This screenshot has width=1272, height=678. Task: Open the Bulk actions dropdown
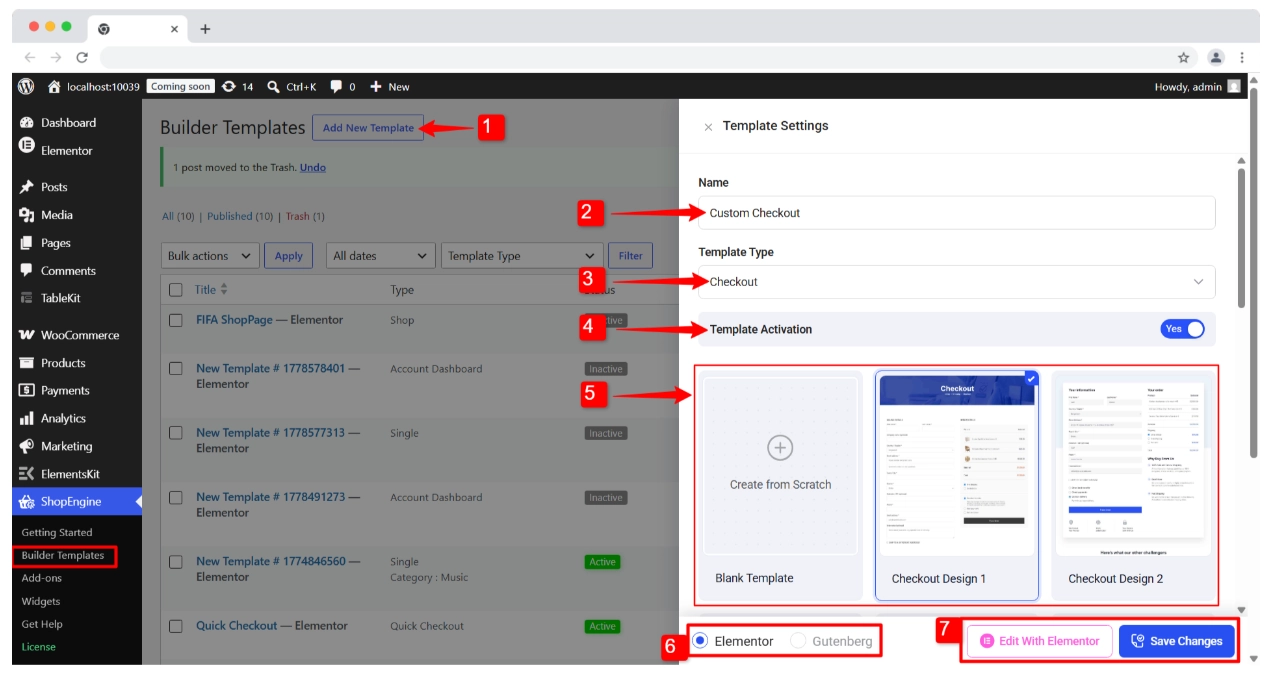click(x=210, y=256)
